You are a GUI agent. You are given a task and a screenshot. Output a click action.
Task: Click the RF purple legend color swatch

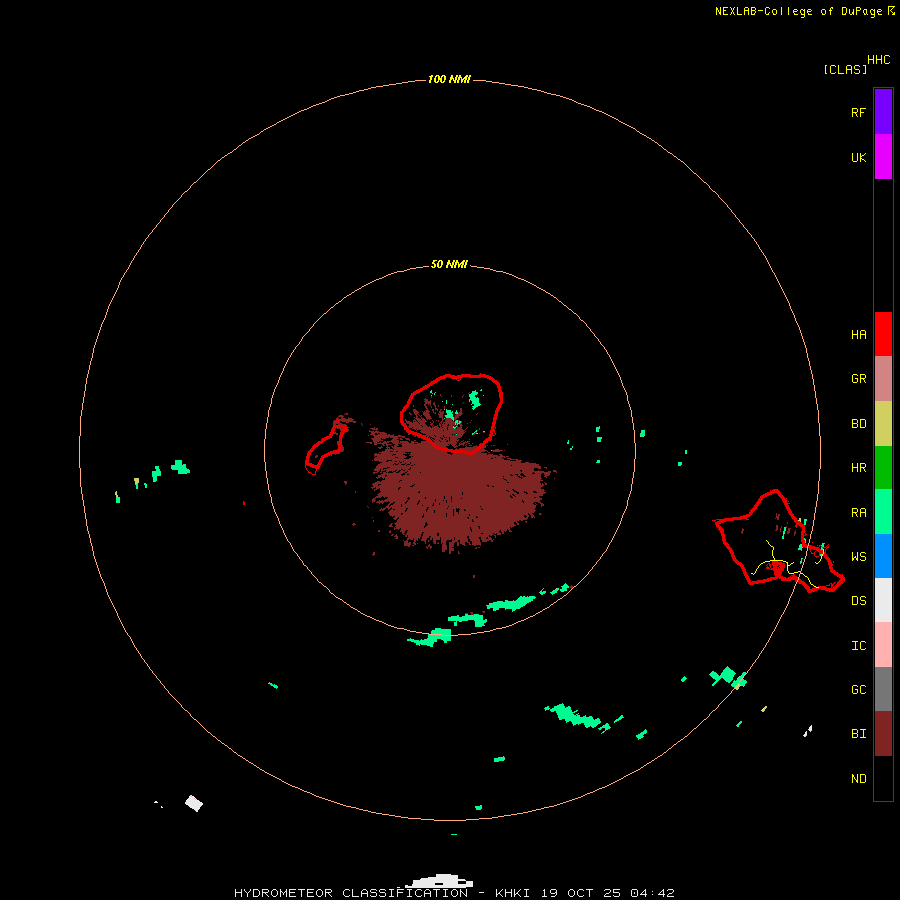(883, 111)
